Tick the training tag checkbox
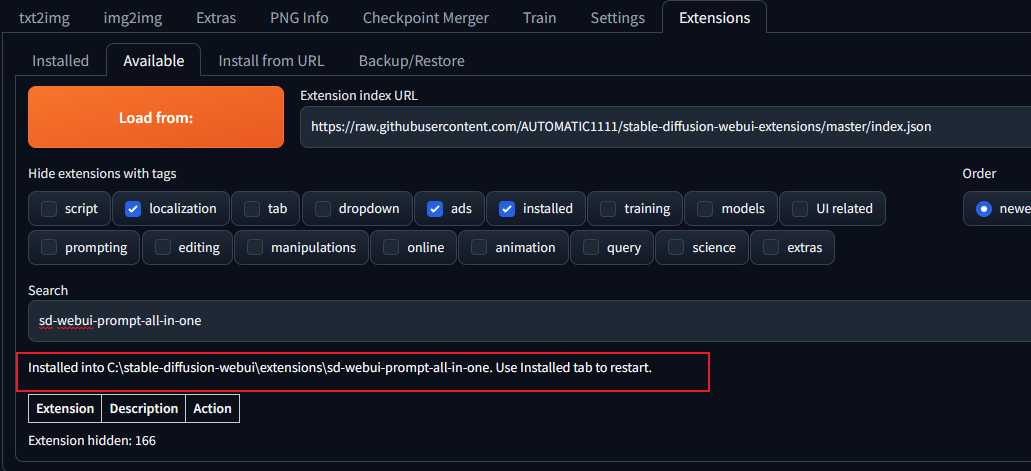This screenshot has height=471, width=1031. pos(608,209)
